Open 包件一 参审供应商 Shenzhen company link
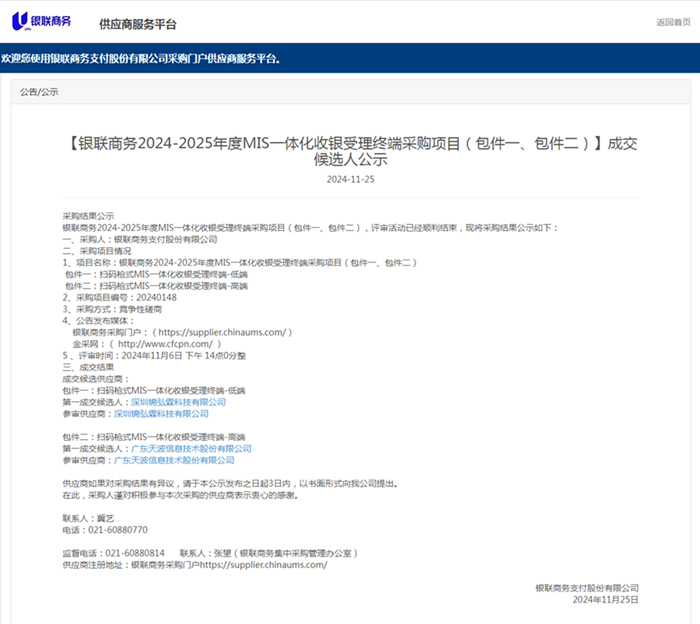Screen dimensions: 700x624 160,413
